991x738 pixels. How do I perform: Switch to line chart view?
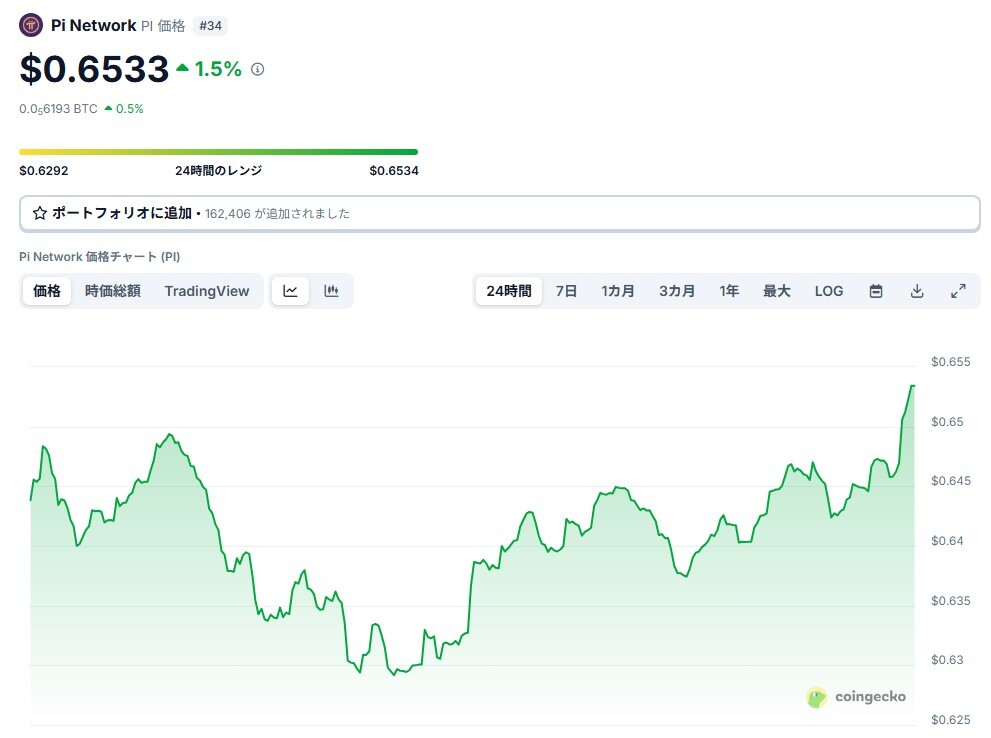tap(290, 291)
